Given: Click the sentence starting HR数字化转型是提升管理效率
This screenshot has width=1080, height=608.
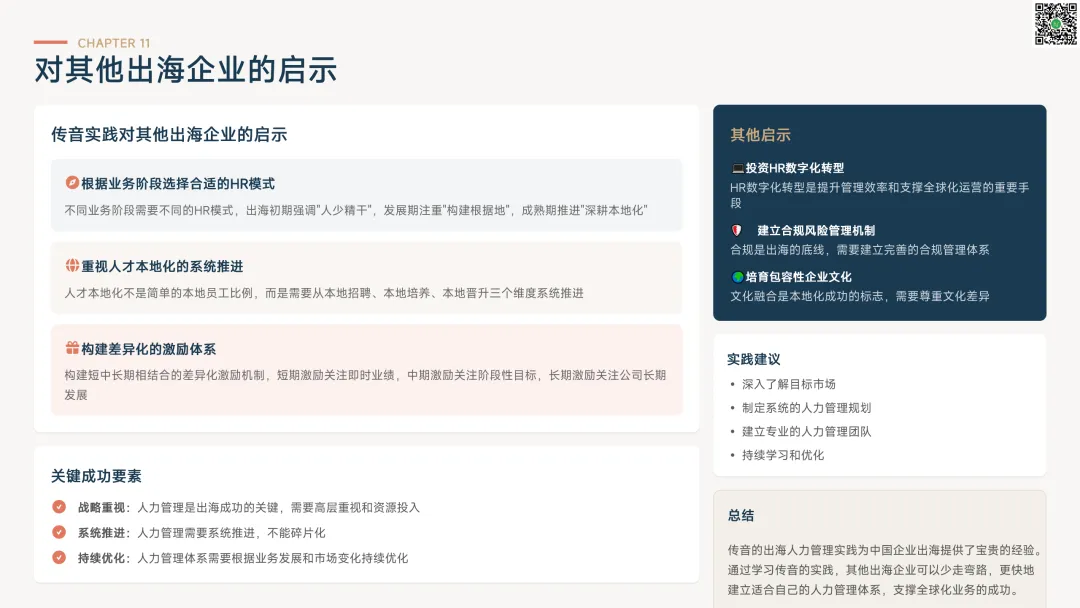Looking at the screenshot, I should [x=880, y=195].
